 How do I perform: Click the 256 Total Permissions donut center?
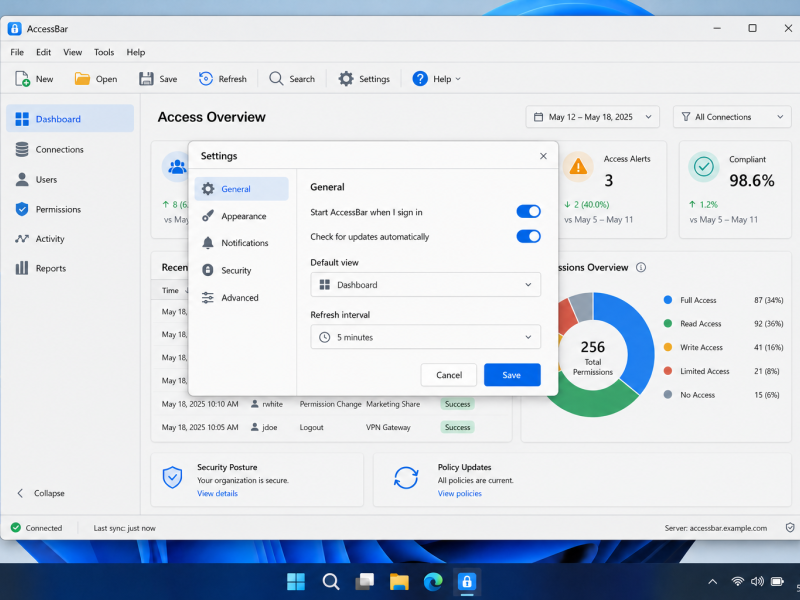593,357
